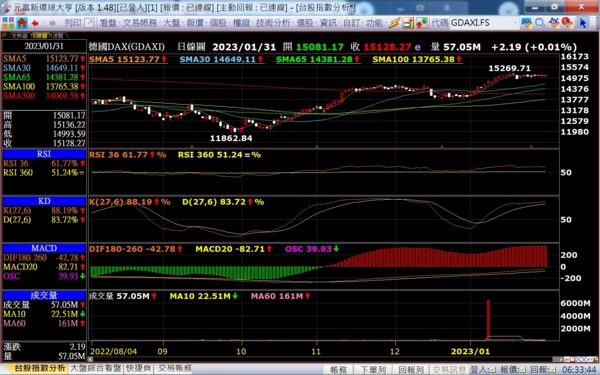Screen dimensions: 600x375
Task: Open the magnifying glass search icon
Action: [540, 23]
